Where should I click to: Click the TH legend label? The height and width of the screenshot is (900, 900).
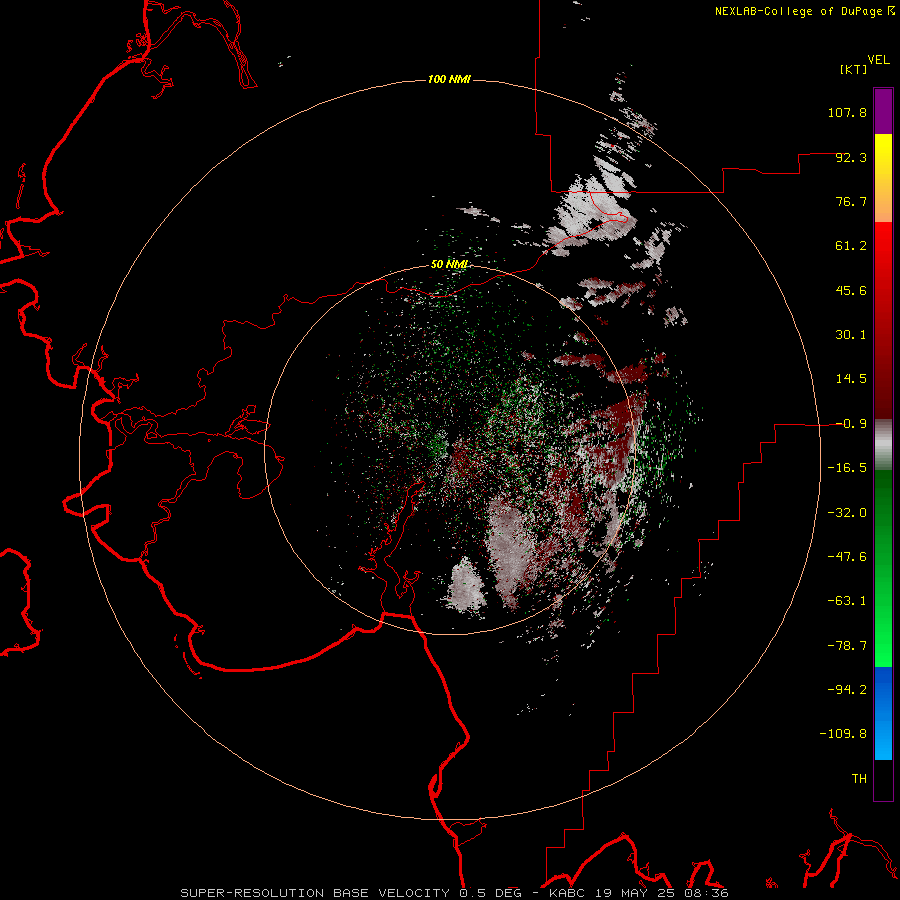tap(859, 779)
